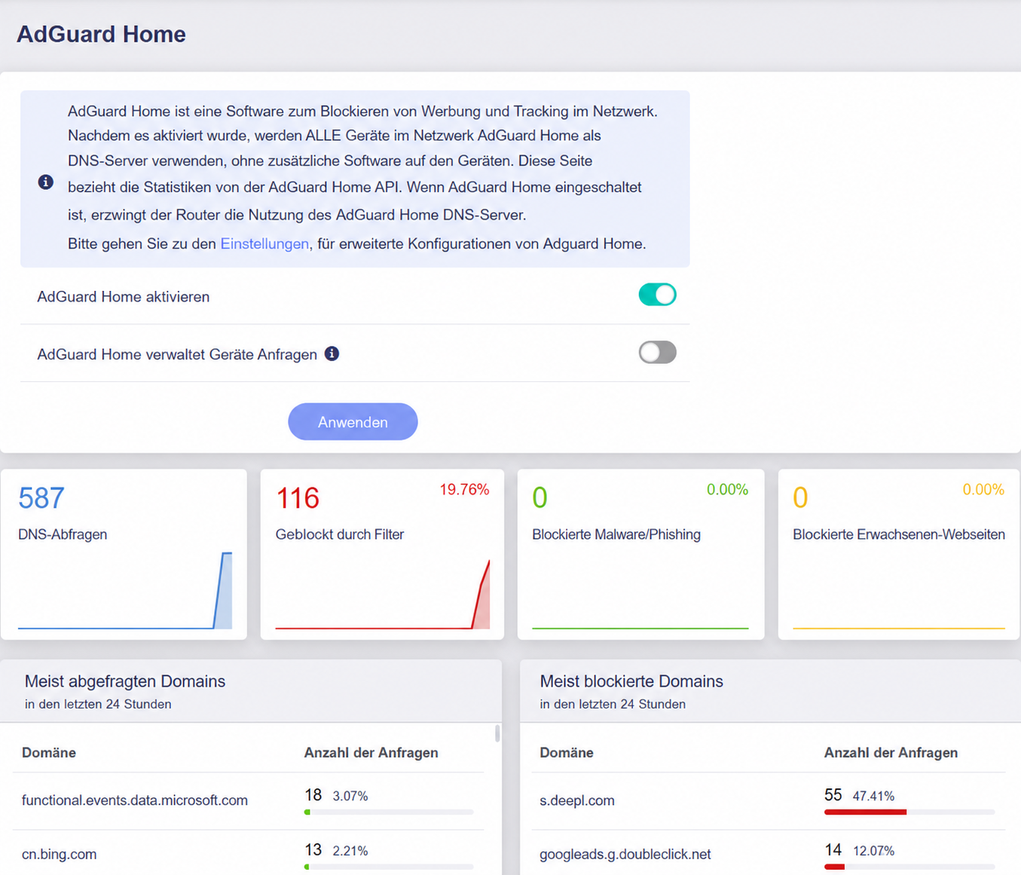This screenshot has height=875, width=1021.
Task: Select the s.deepl.com blocked domain
Action: click(x=577, y=801)
